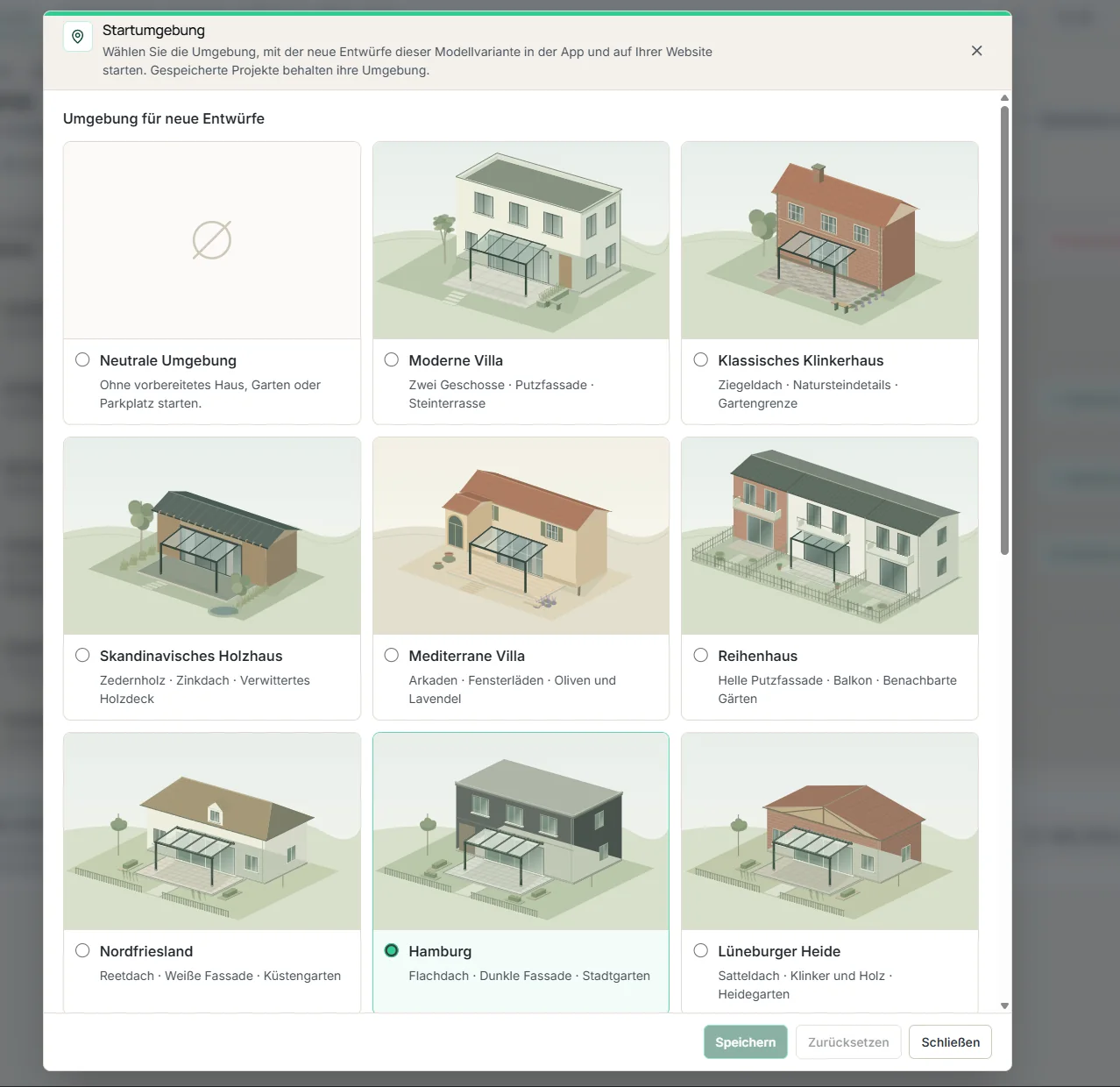Click the scrollbar up arrow
Viewport: 1120px width, 1087px height.
click(1004, 98)
